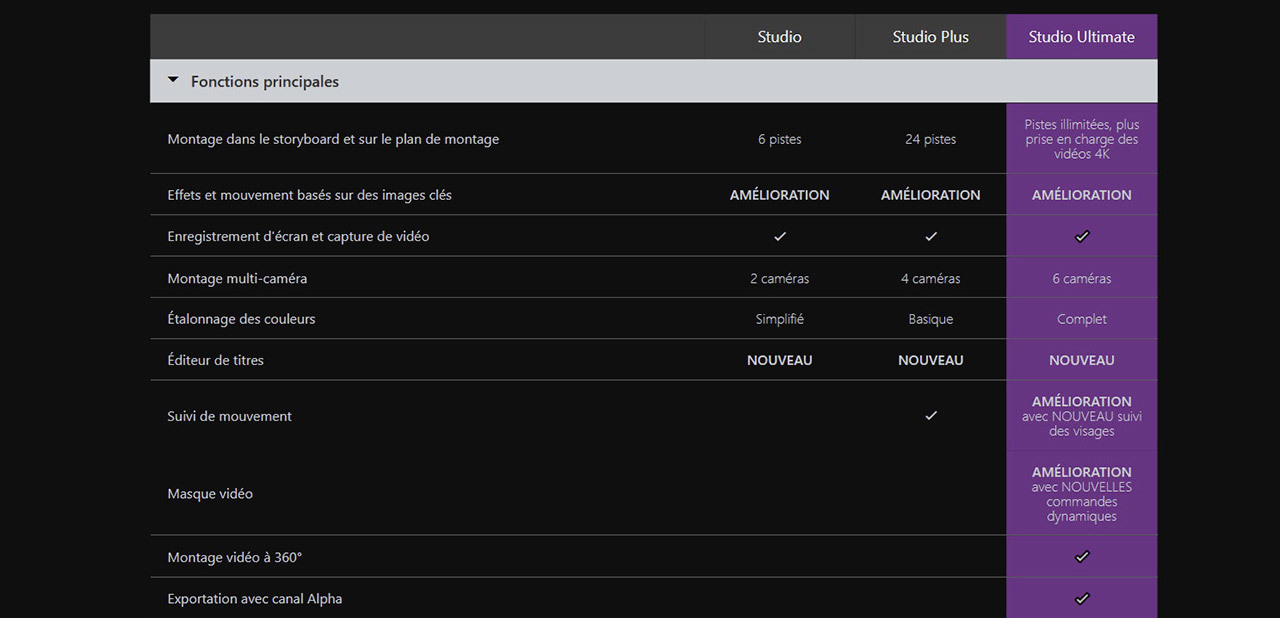Click the row label Exportation avec canal Alpha
Screen dimensions: 1280x618
[x=254, y=599]
